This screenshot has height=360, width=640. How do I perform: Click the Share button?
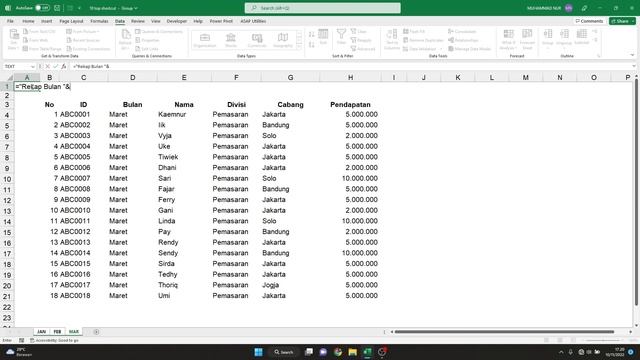(x=620, y=21)
